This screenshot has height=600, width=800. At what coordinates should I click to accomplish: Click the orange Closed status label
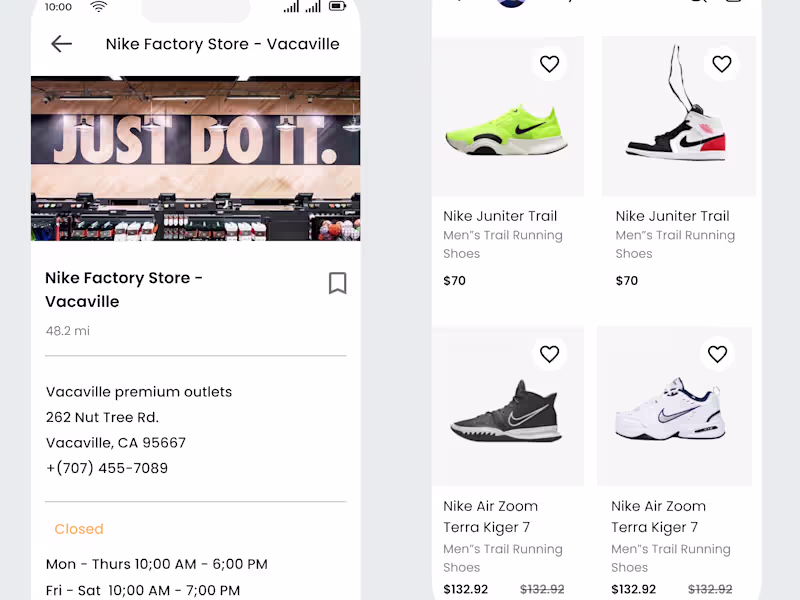point(79,529)
